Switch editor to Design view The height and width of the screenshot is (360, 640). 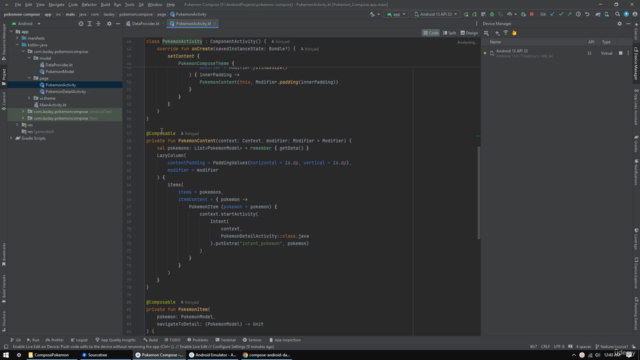(469, 33)
